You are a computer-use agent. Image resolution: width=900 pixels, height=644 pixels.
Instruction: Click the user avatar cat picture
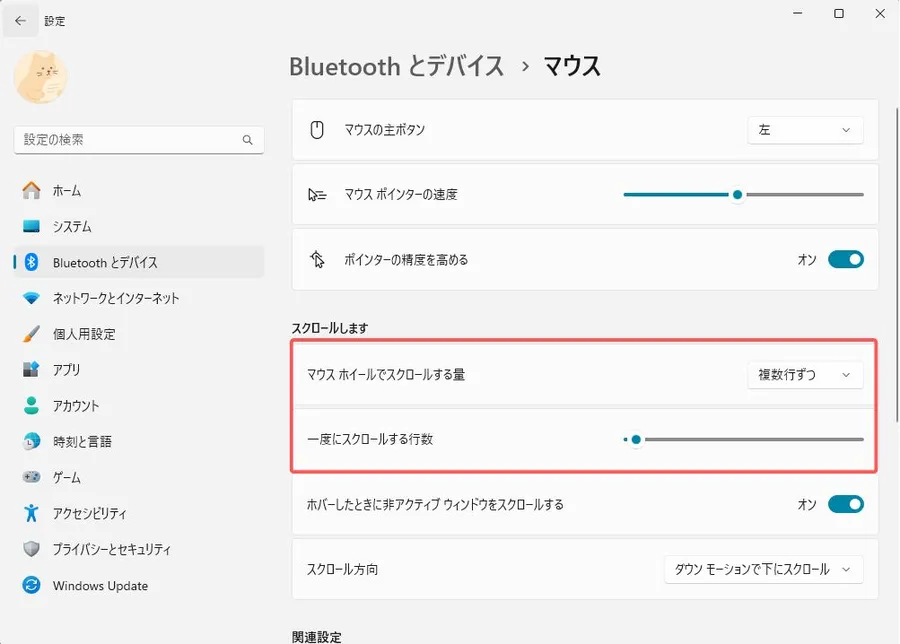[x=41, y=78]
